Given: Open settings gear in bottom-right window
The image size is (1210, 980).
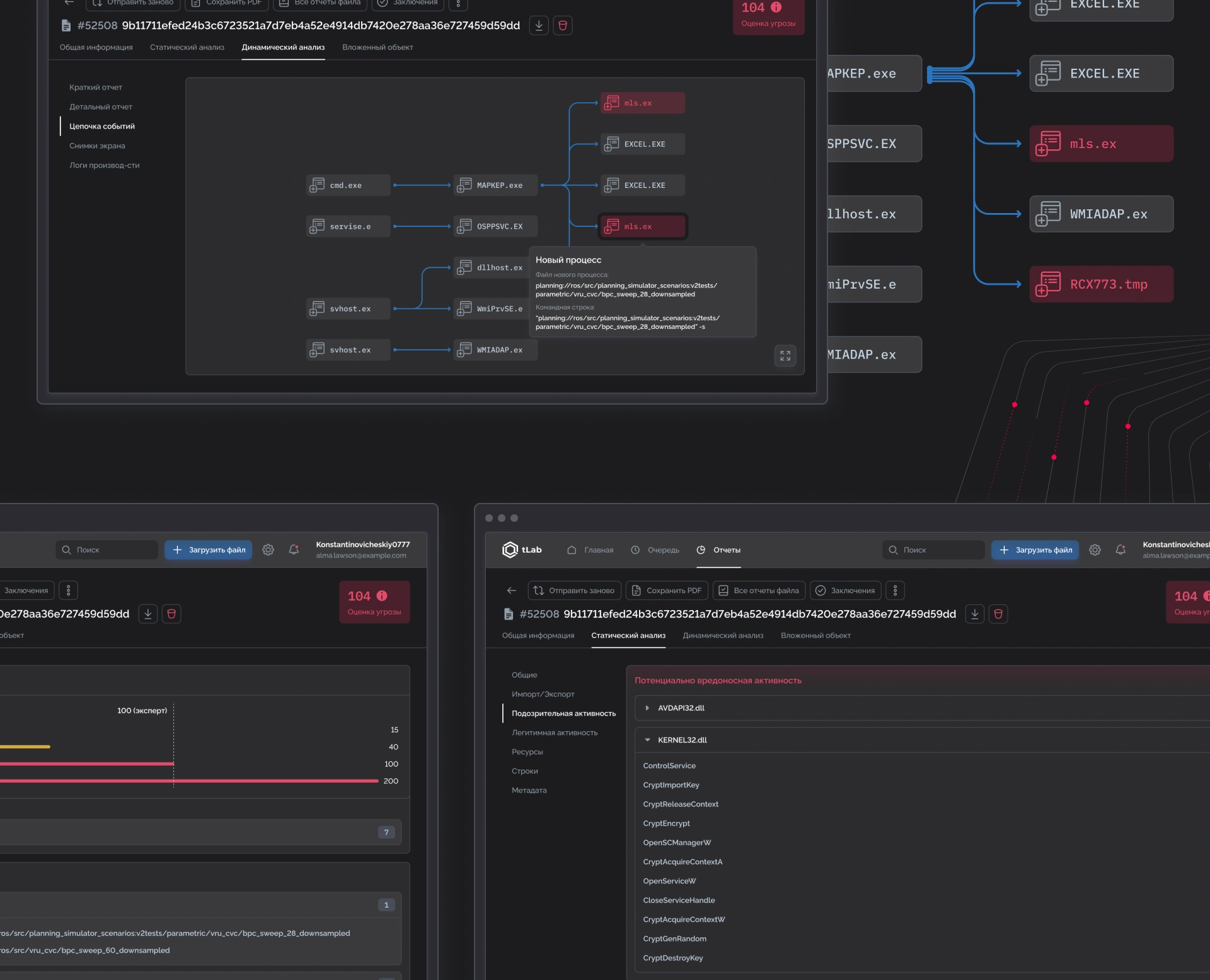Looking at the screenshot, I should (1095, 550).
